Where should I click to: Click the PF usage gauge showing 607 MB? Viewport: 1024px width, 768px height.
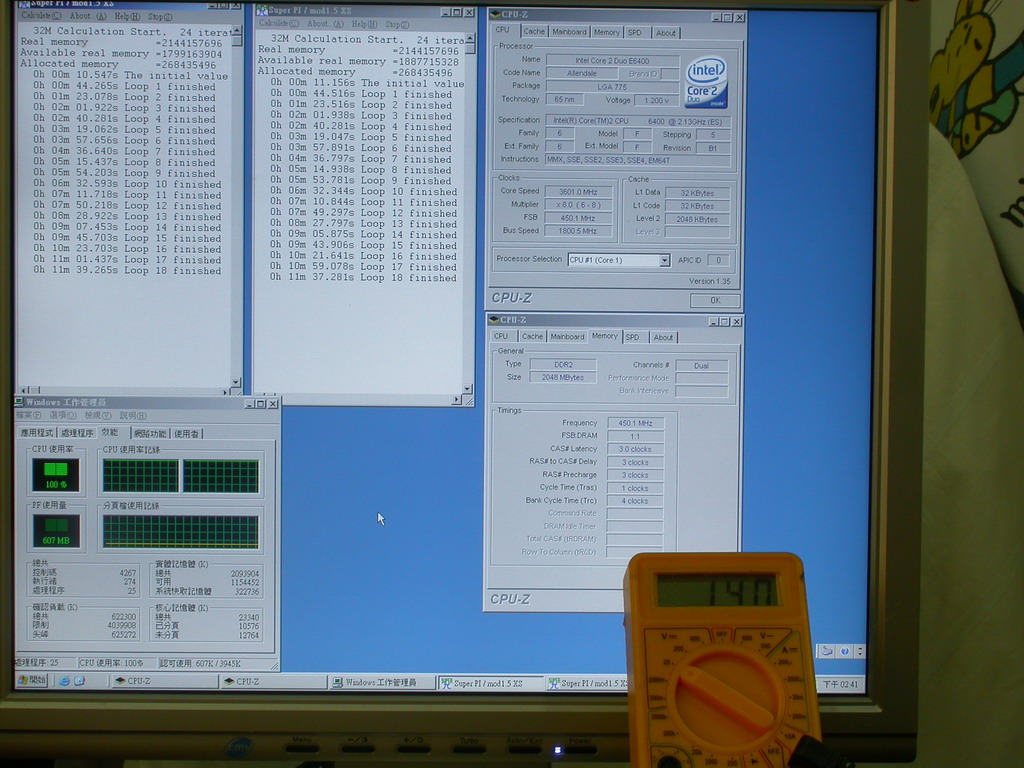56,531
